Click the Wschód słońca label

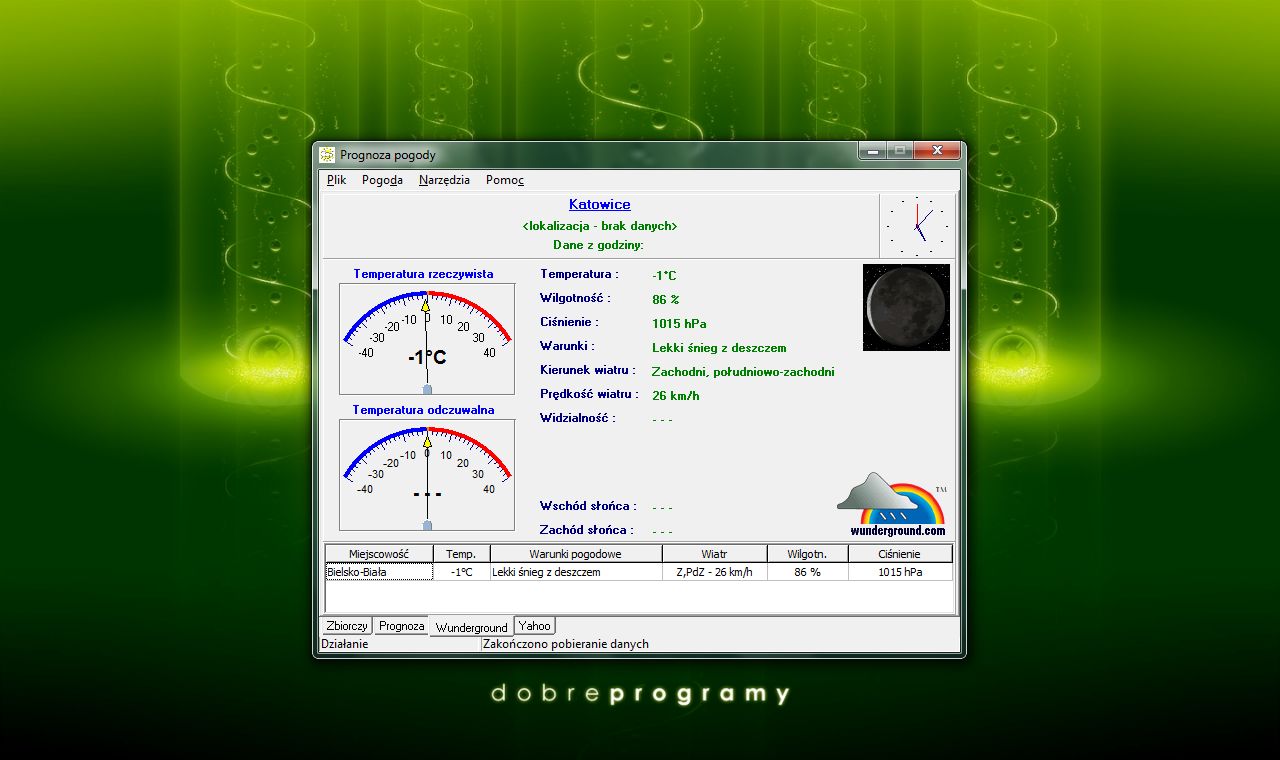point(588,506)
